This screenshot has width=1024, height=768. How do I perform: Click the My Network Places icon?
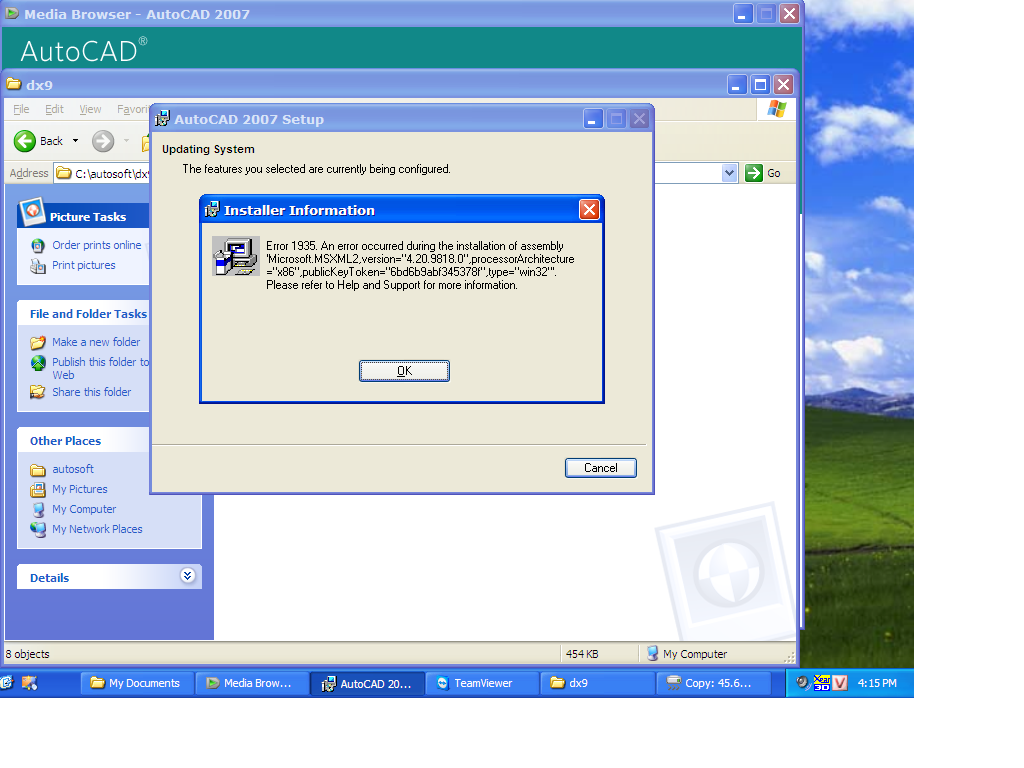tap(38, 529)
